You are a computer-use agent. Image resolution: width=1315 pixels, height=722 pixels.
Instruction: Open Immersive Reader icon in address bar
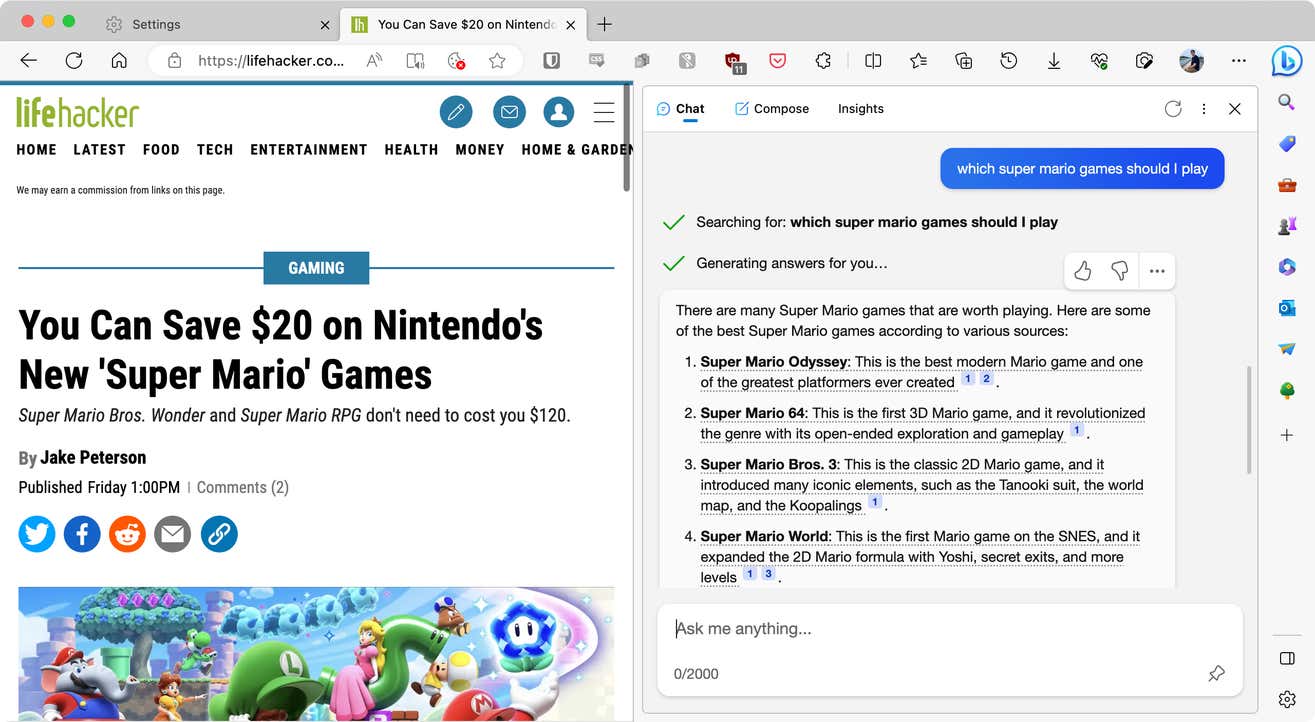(416, 61)
